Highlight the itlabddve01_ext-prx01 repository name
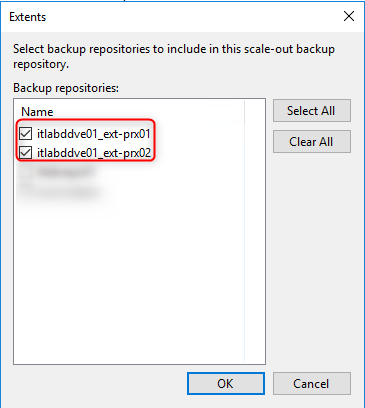This screenshot has width=365, height=408. pos(94,134)
